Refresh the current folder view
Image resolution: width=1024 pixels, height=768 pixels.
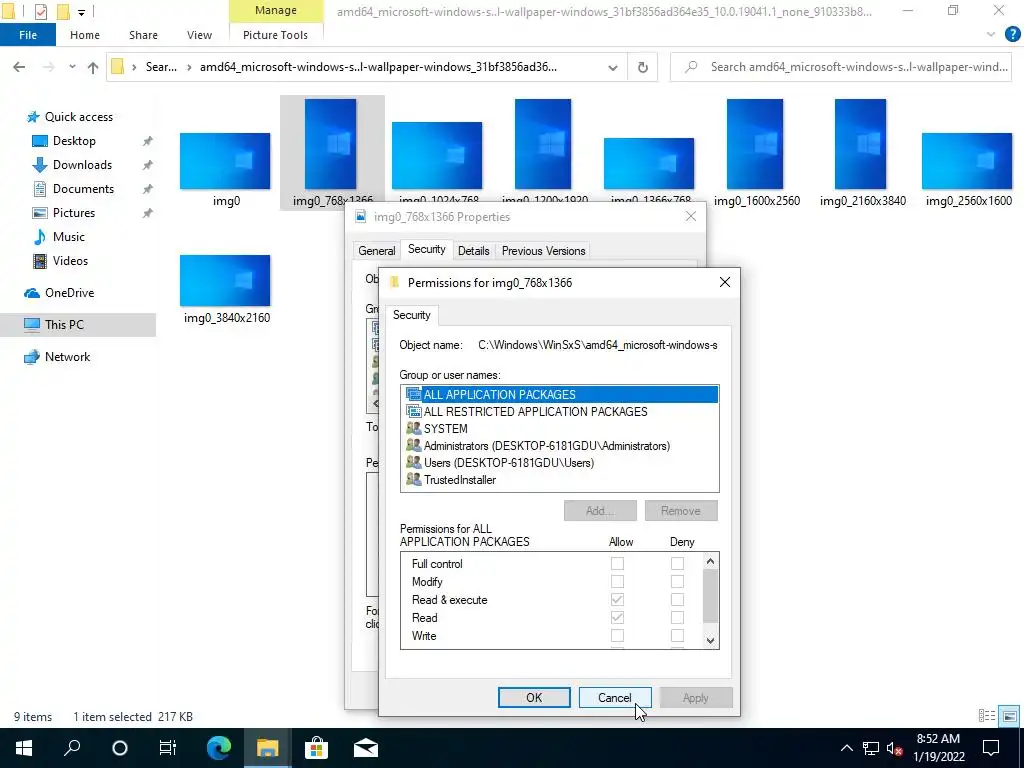coord(643,67)
